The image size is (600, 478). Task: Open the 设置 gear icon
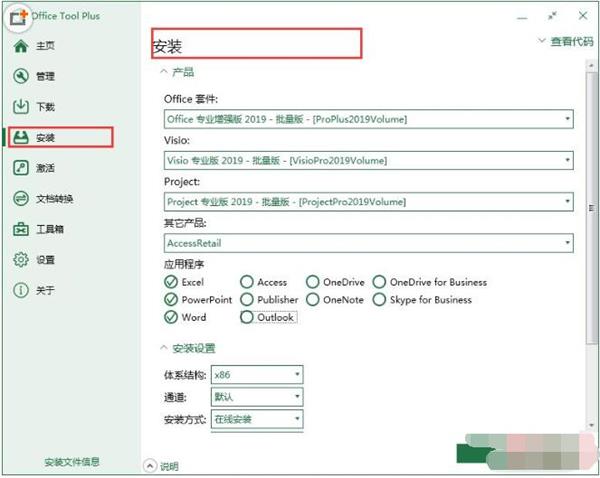coord(21,259)
